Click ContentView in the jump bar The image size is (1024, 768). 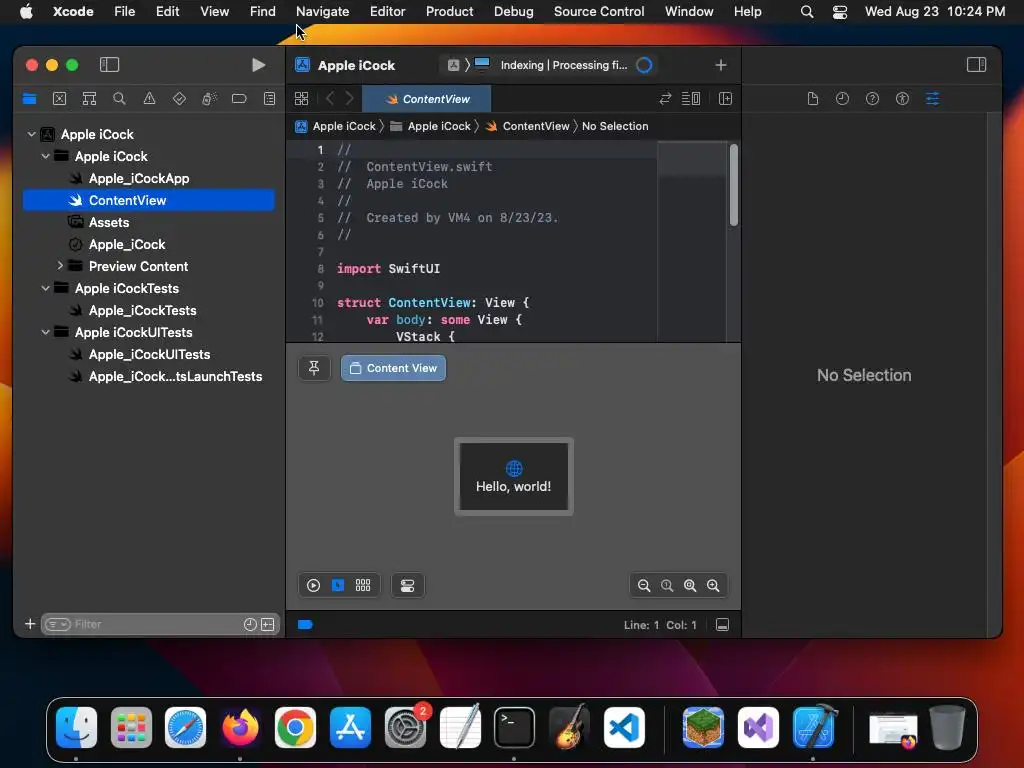click(x=528, y=126)
